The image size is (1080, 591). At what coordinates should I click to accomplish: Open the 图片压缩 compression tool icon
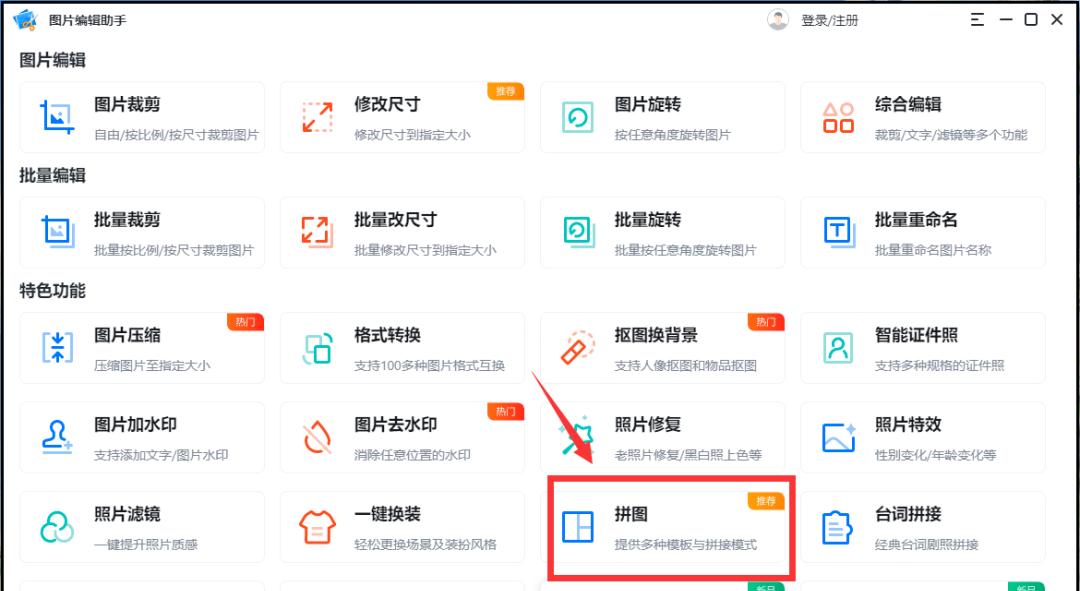[x=57, y=347]
